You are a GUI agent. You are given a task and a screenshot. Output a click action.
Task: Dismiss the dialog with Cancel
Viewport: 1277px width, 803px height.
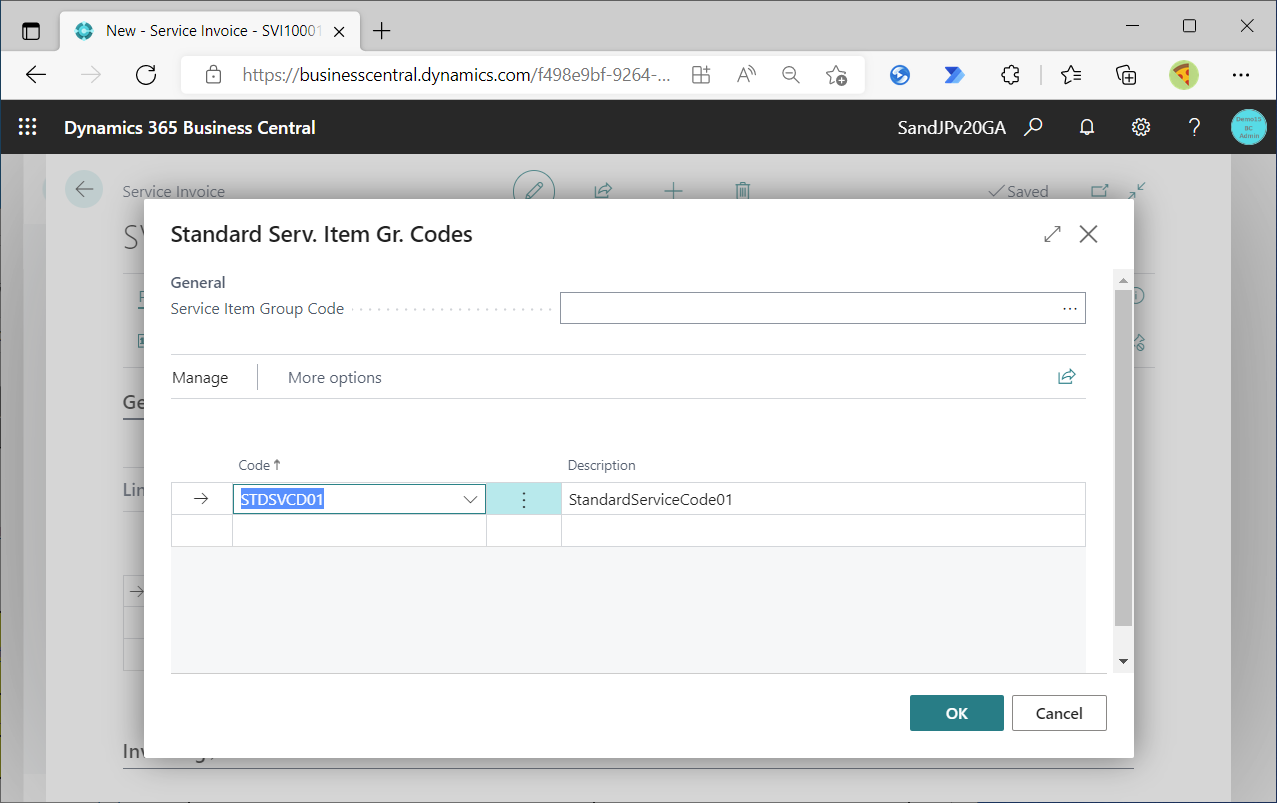tap(1058, 712)
